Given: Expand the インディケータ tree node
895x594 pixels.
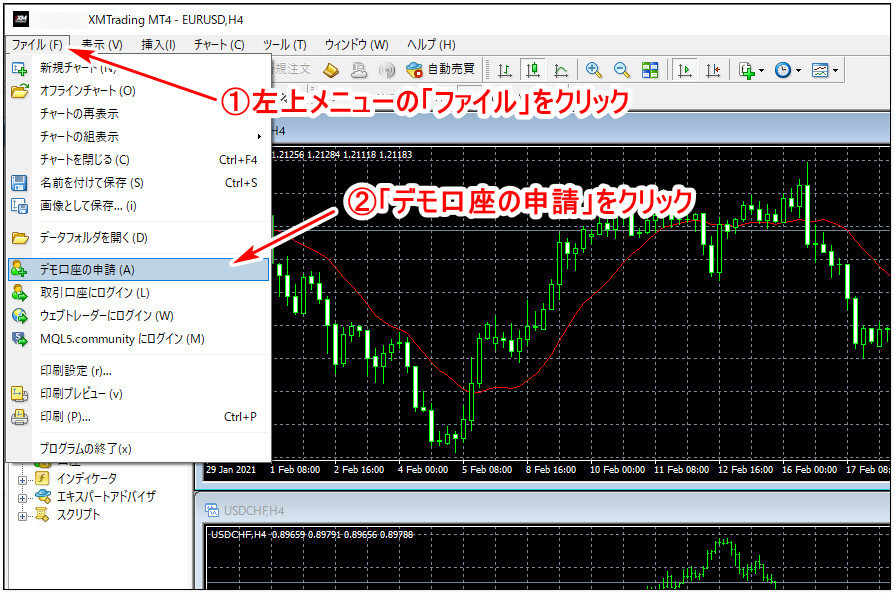Looking at the screenshot, I should click(x=22, y=480).
